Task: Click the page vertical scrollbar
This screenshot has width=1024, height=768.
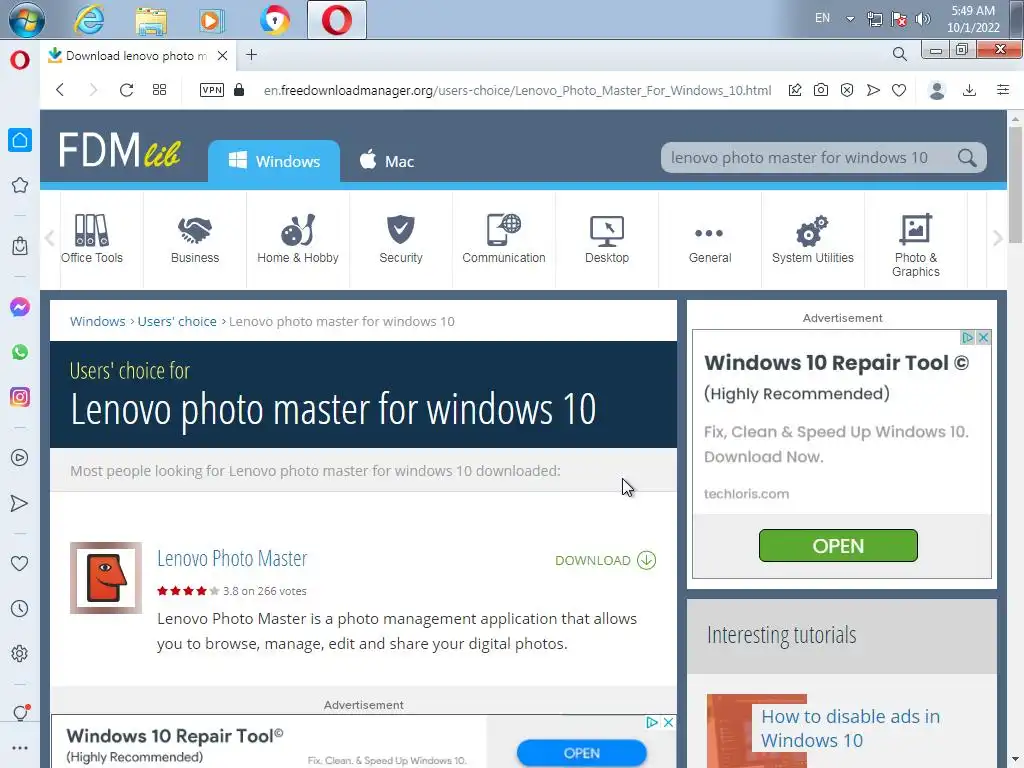Action: (x=1015, y=184)
